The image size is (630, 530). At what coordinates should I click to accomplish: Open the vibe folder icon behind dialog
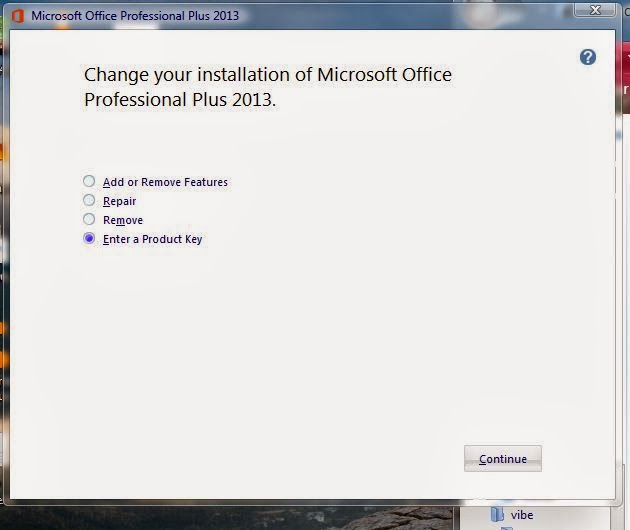coord(497,514)
